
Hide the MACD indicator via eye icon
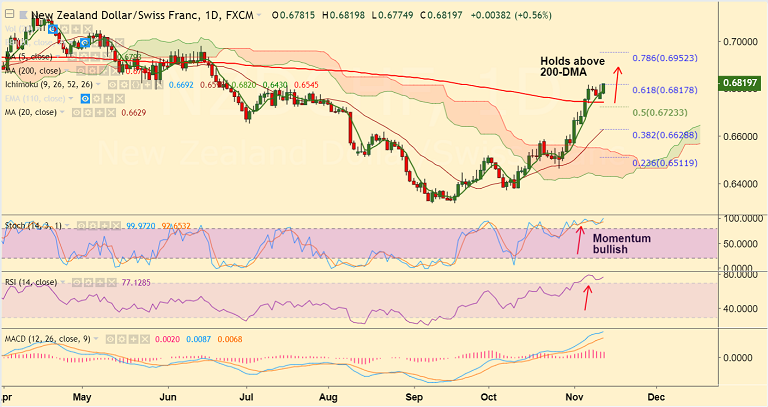point(110,339)
